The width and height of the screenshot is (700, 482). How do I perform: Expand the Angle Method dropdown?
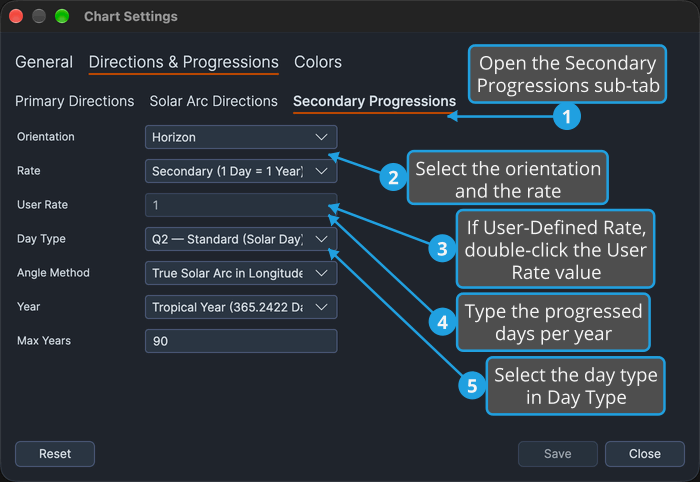click(241, 273)
